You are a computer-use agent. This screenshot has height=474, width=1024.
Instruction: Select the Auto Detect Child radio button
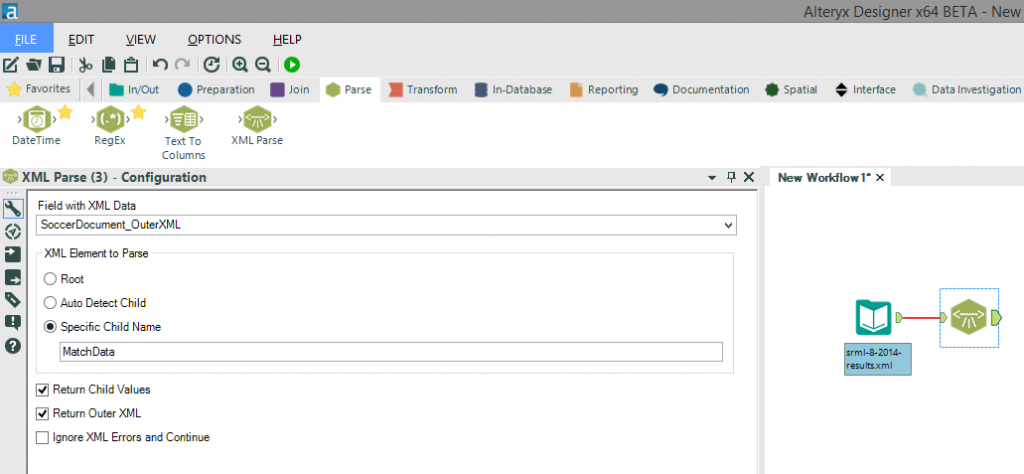pos(50,303)
